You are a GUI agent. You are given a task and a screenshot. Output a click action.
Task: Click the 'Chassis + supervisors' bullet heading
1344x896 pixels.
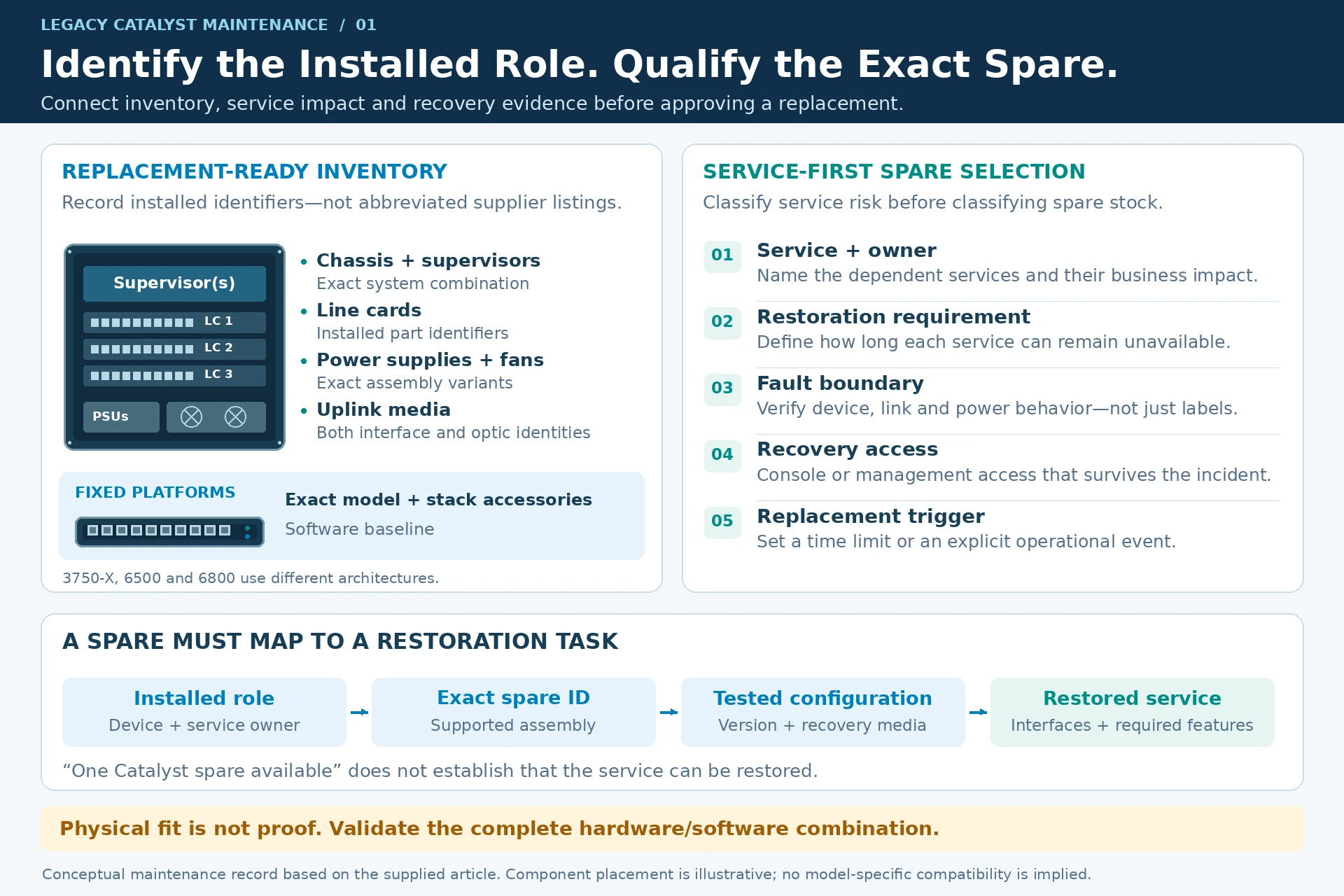click(428, 260)
